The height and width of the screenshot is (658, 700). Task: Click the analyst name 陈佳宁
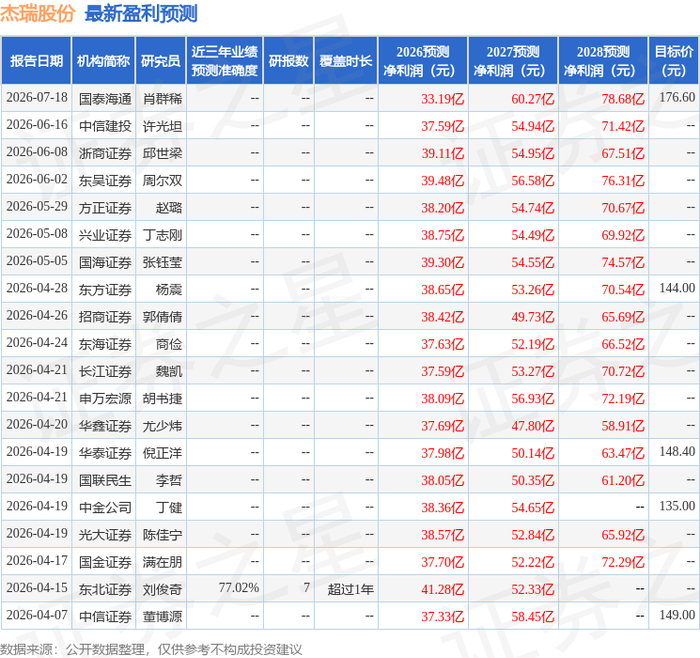(x=162, y=534)
